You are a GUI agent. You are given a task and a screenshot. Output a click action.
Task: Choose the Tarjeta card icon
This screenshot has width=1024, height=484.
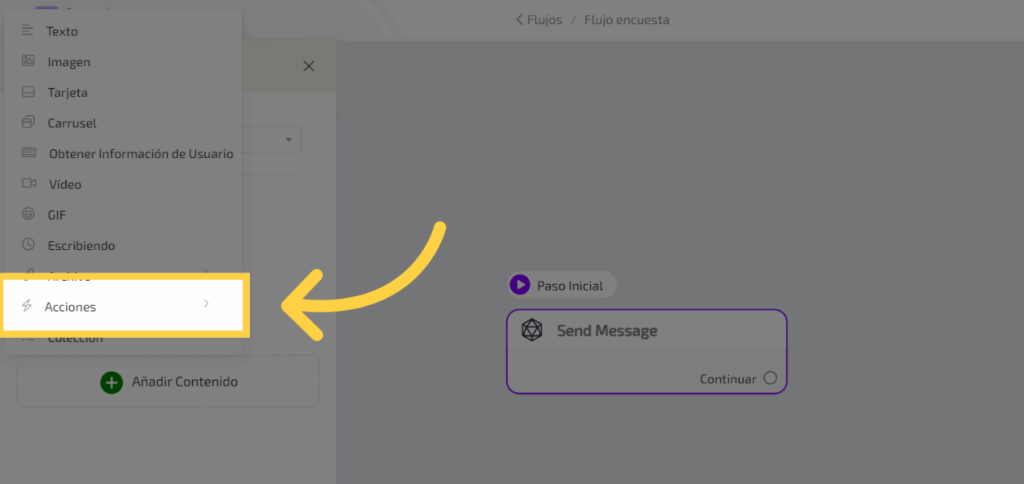pos(28,93)
